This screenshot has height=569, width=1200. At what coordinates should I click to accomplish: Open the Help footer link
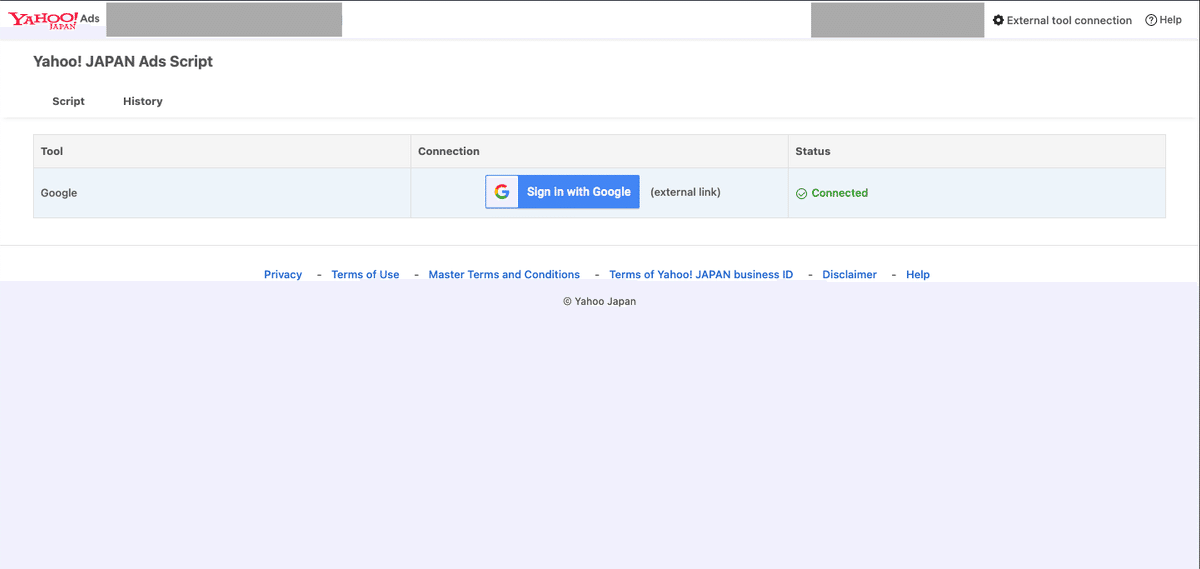tap(918, 275)
